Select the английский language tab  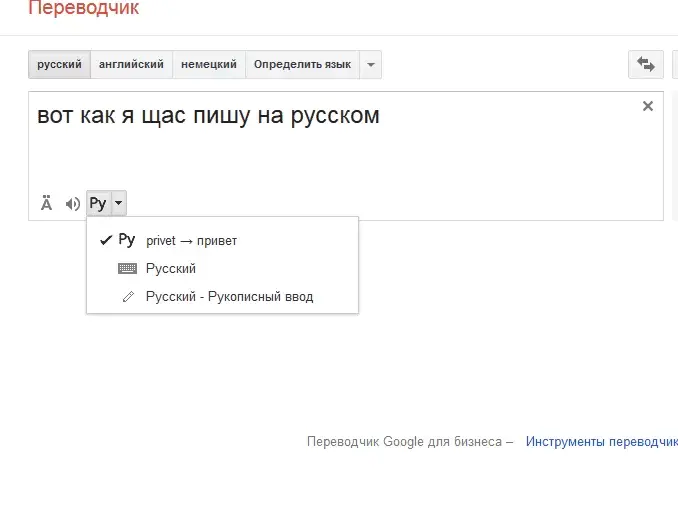point(131,64)
